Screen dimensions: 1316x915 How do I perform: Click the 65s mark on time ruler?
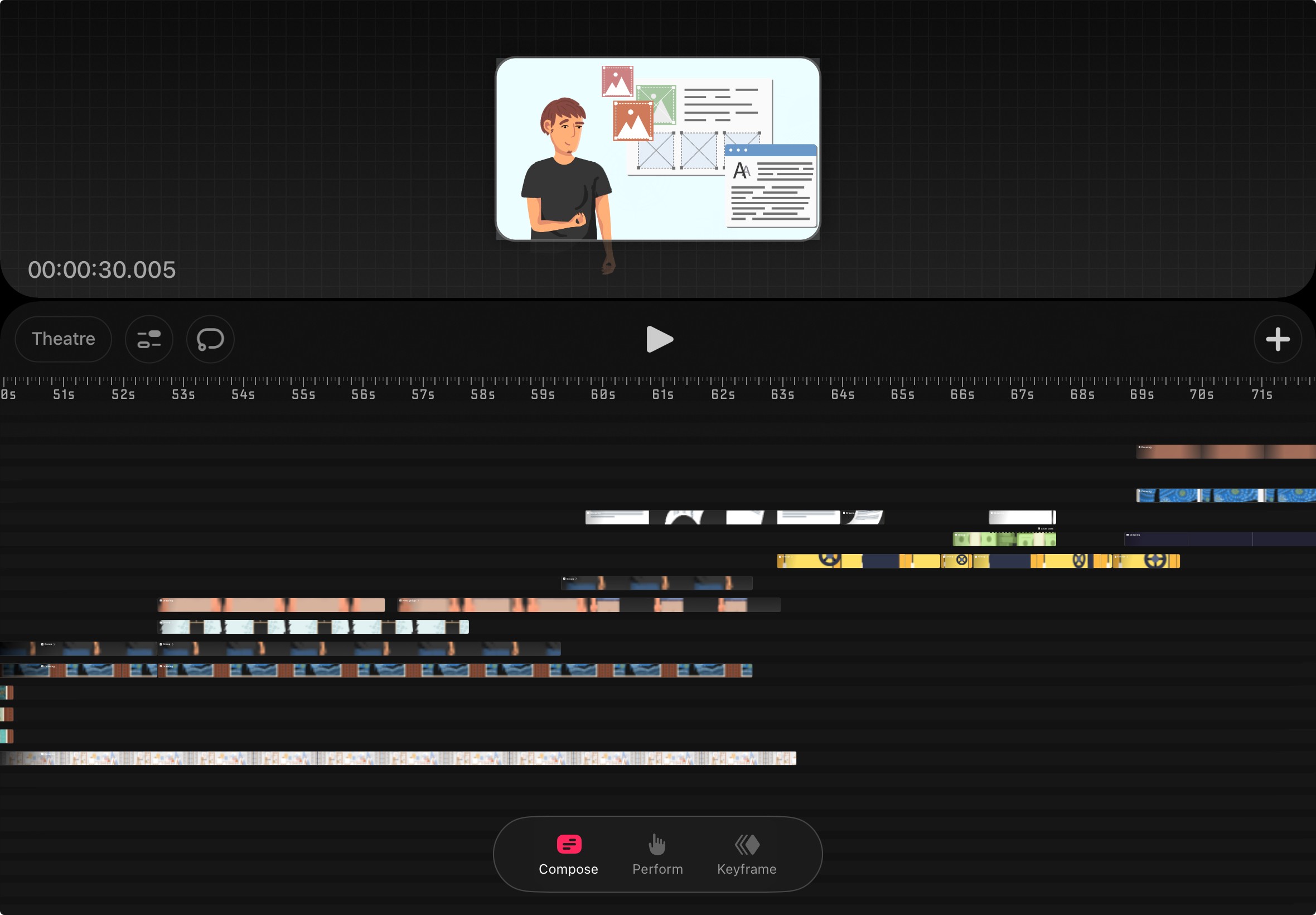click(x=902, y=394)
